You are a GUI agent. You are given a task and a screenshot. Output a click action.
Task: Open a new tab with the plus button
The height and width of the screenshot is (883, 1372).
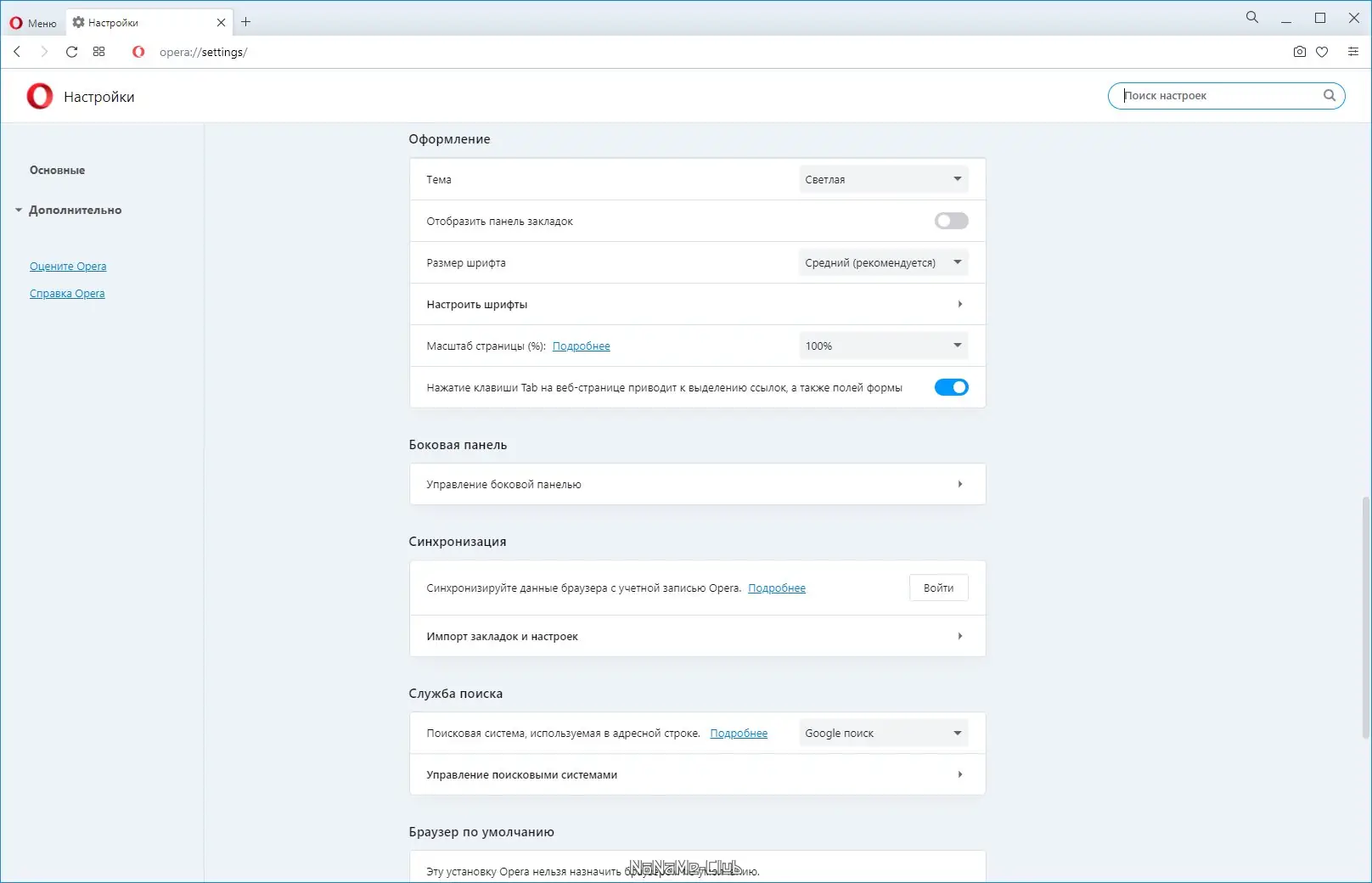pyautogui.click(x=246, y=22)
